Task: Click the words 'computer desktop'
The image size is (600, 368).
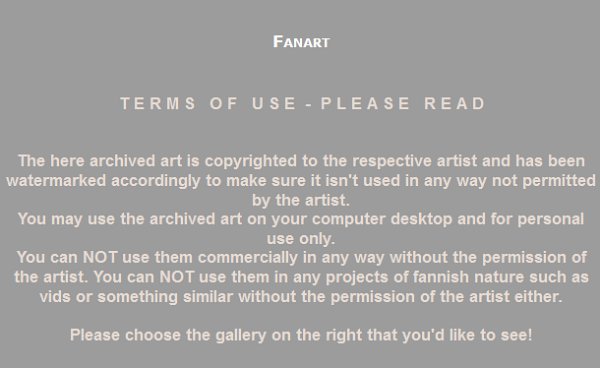Action: tap(382, 220)
